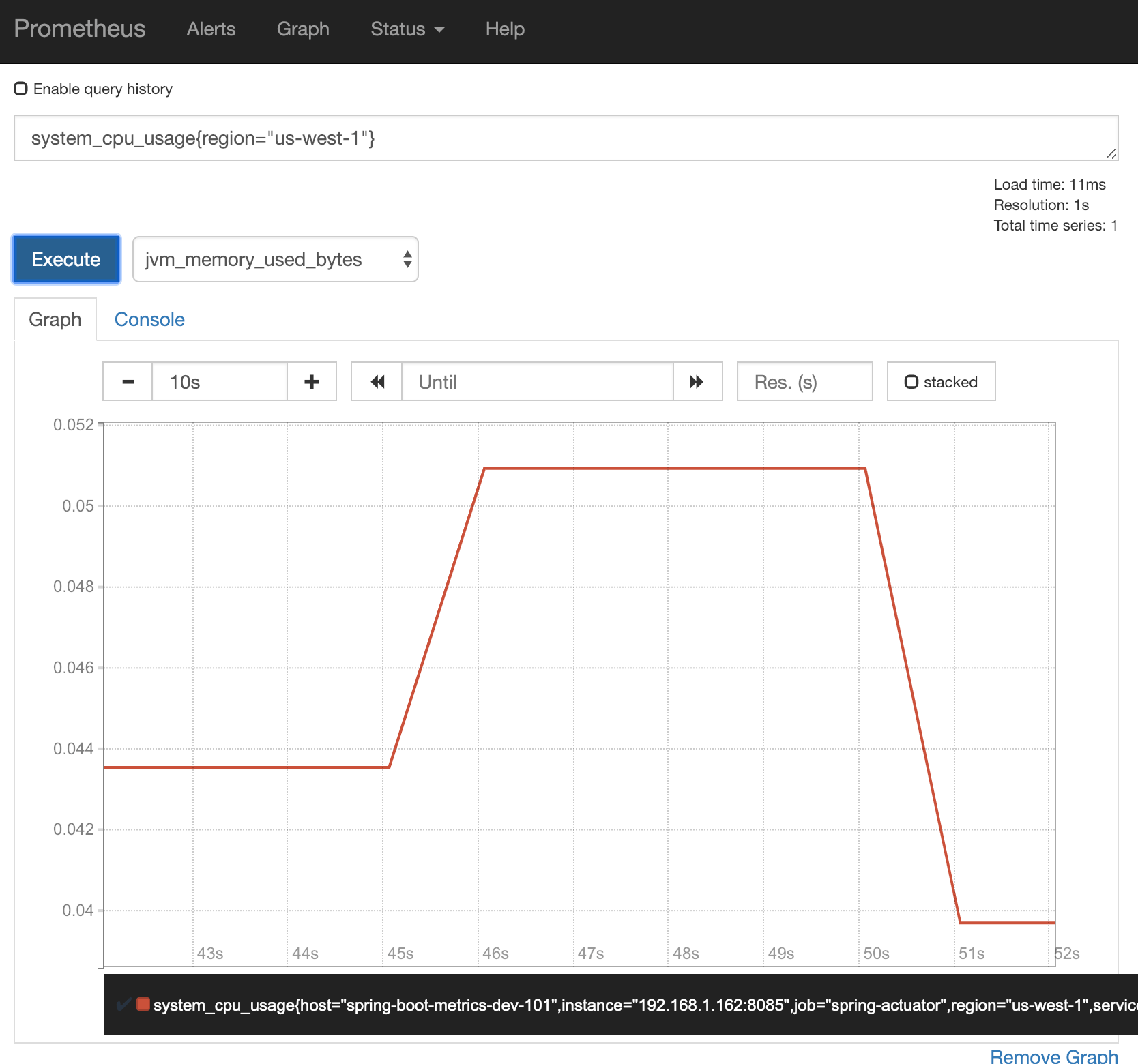Screen dimensions: 1138x1064
Task: Click the series color square in the legend
Action: tap(143, 1005)
